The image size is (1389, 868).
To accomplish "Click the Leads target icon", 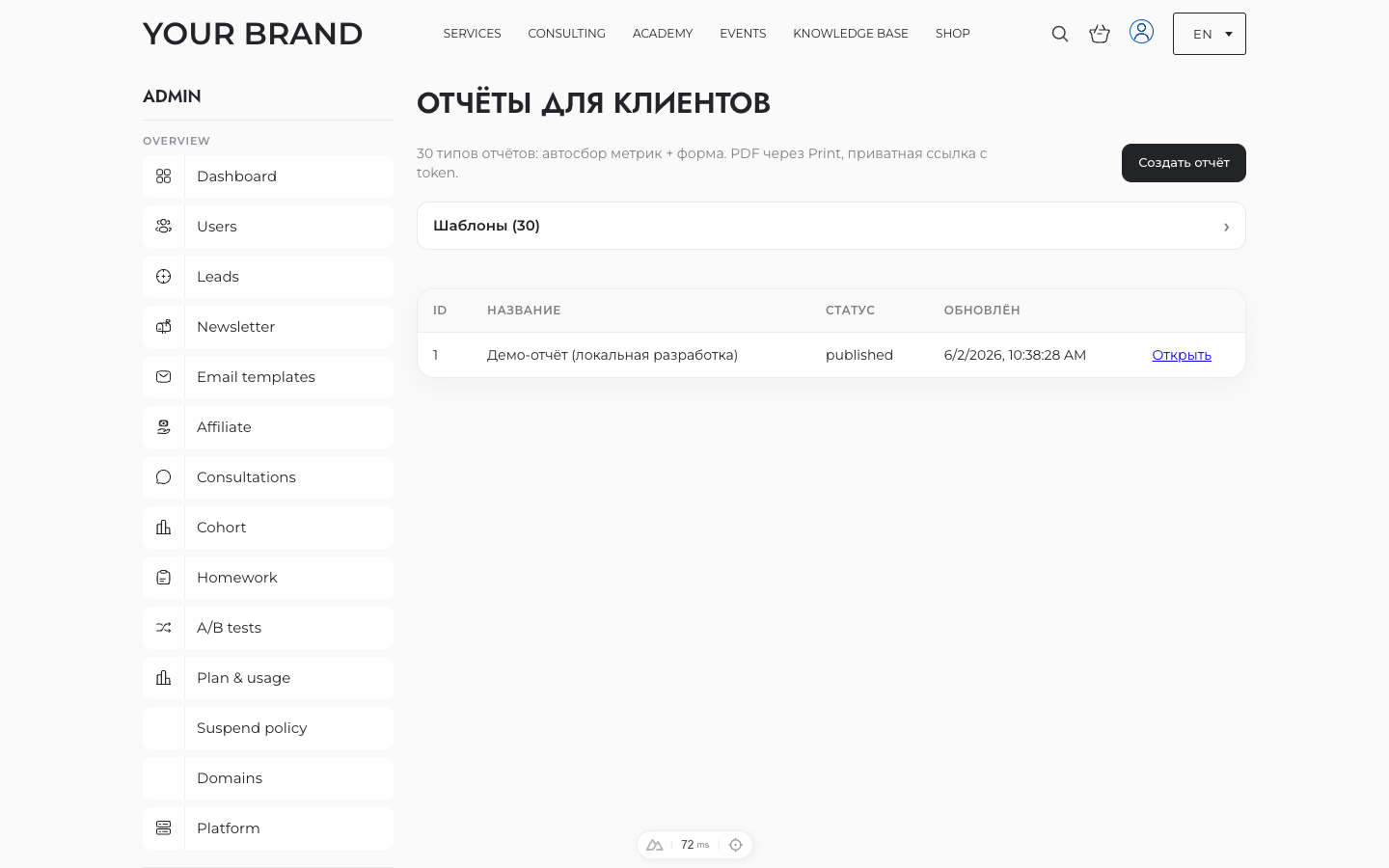I will click(x=164, y=277).
